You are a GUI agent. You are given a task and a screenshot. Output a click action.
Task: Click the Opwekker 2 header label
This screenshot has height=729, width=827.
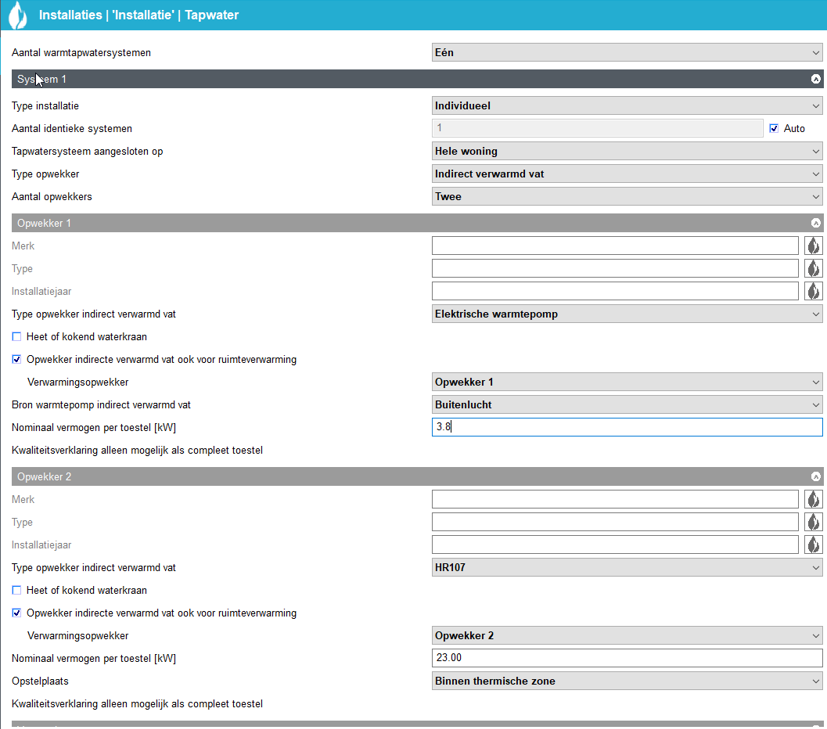click(x=44, y=477)
